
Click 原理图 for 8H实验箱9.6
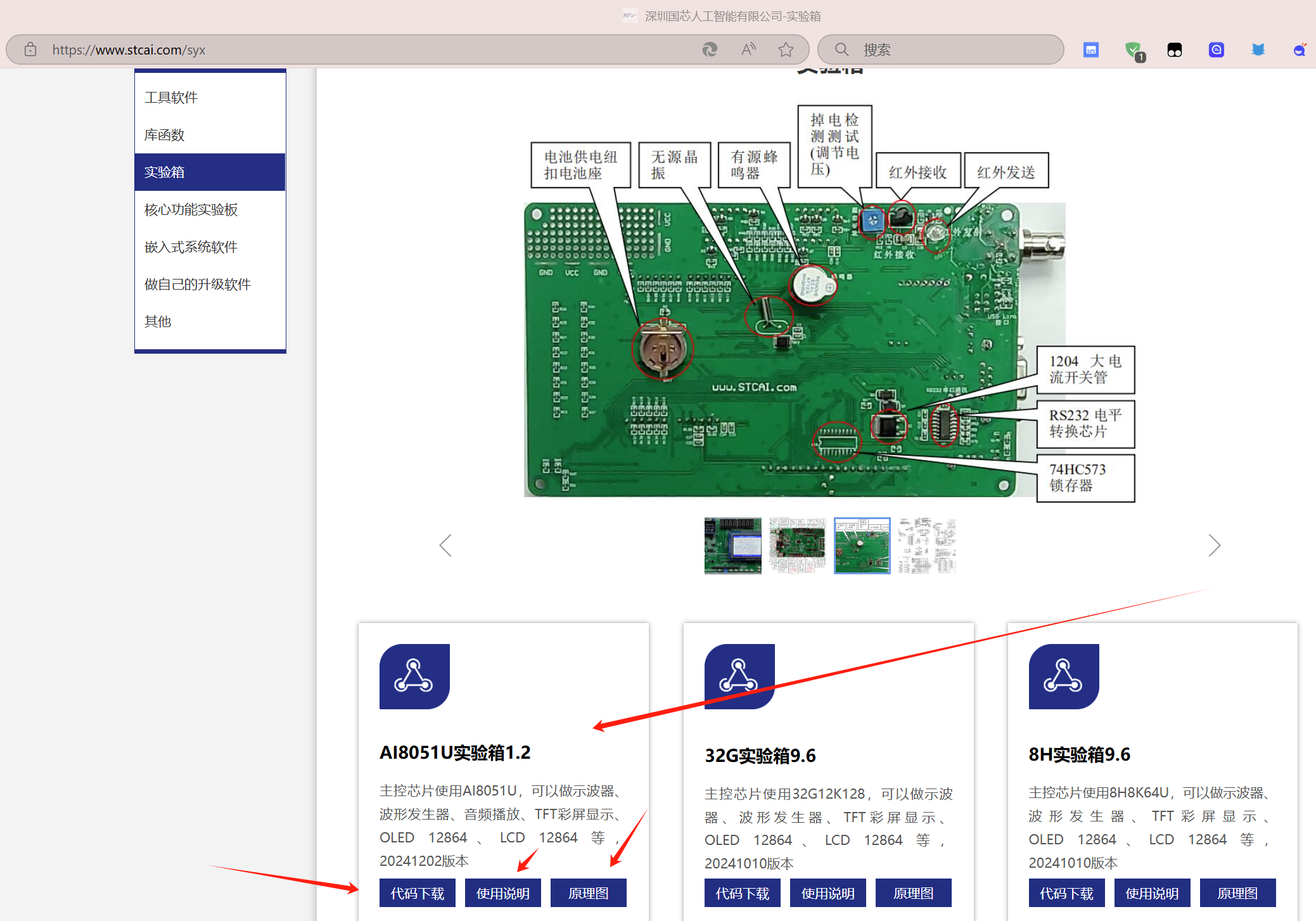point(1238,893)
